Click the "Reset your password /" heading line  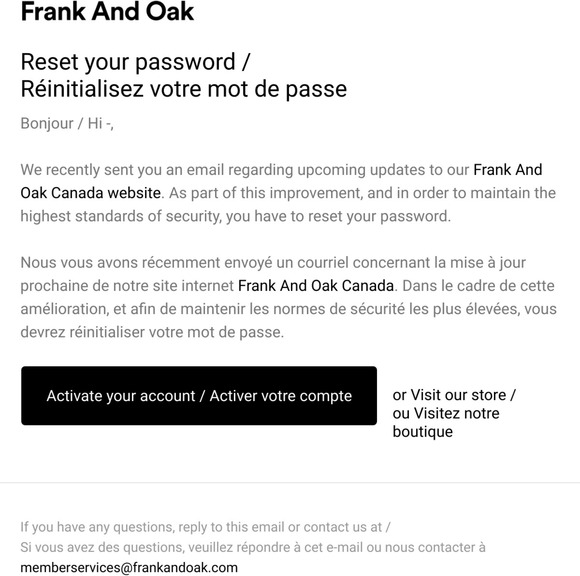(135, 62)
